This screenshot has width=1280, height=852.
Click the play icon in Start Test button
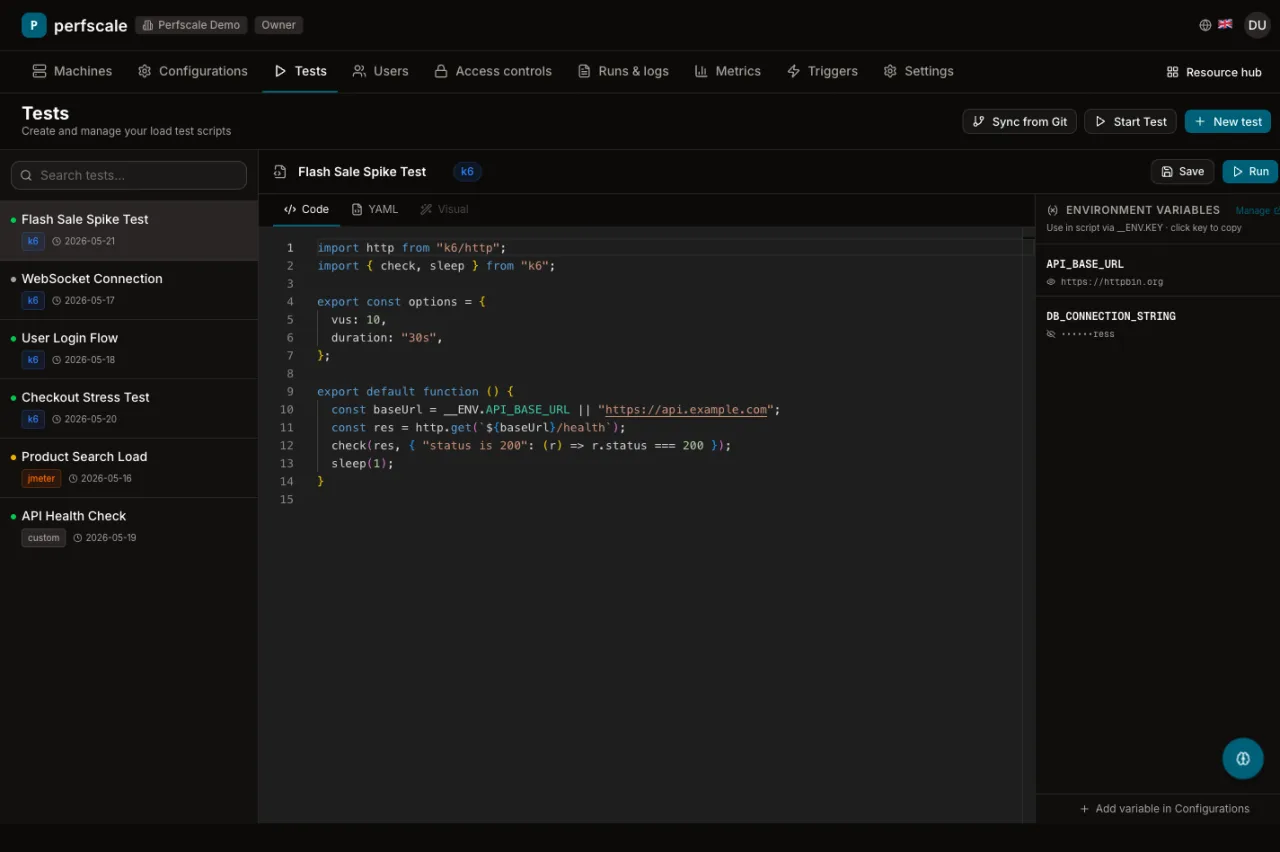coord(1101,122)
